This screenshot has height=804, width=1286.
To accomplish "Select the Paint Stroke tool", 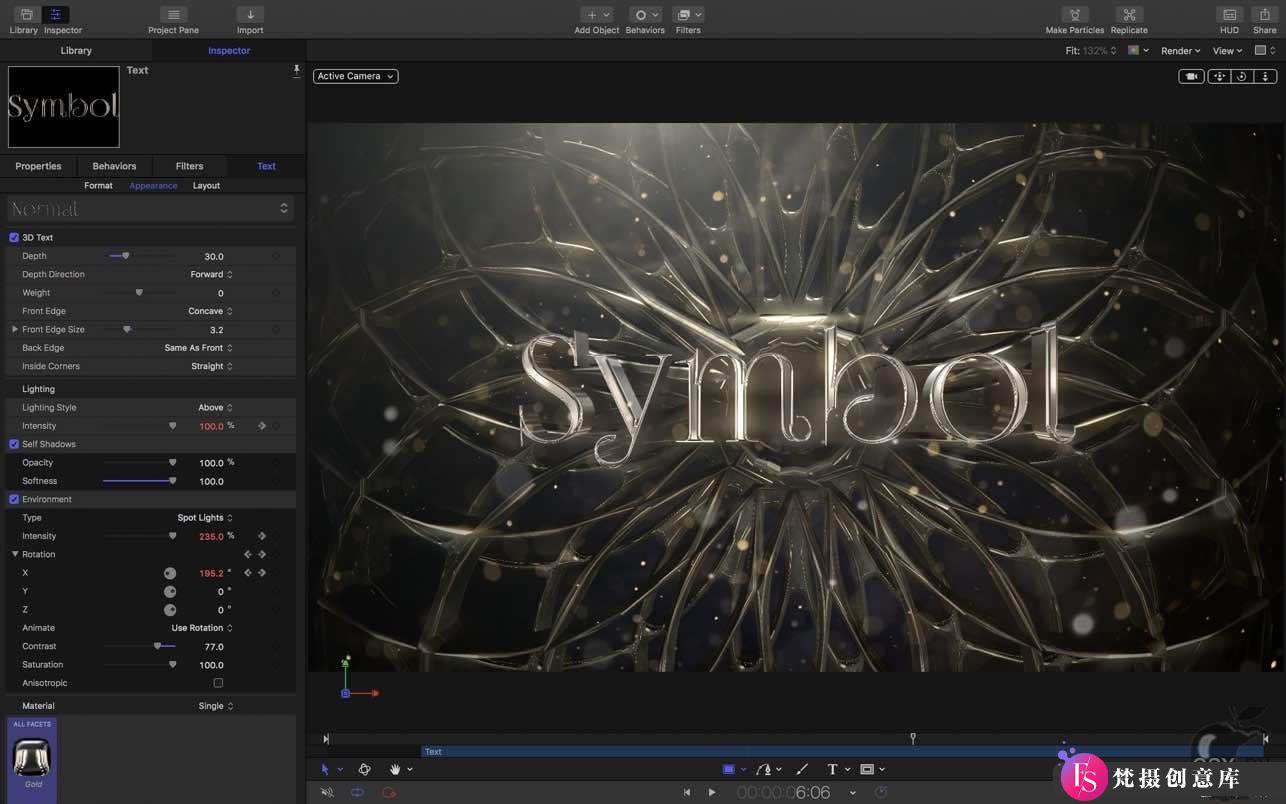I will [802, 769].
